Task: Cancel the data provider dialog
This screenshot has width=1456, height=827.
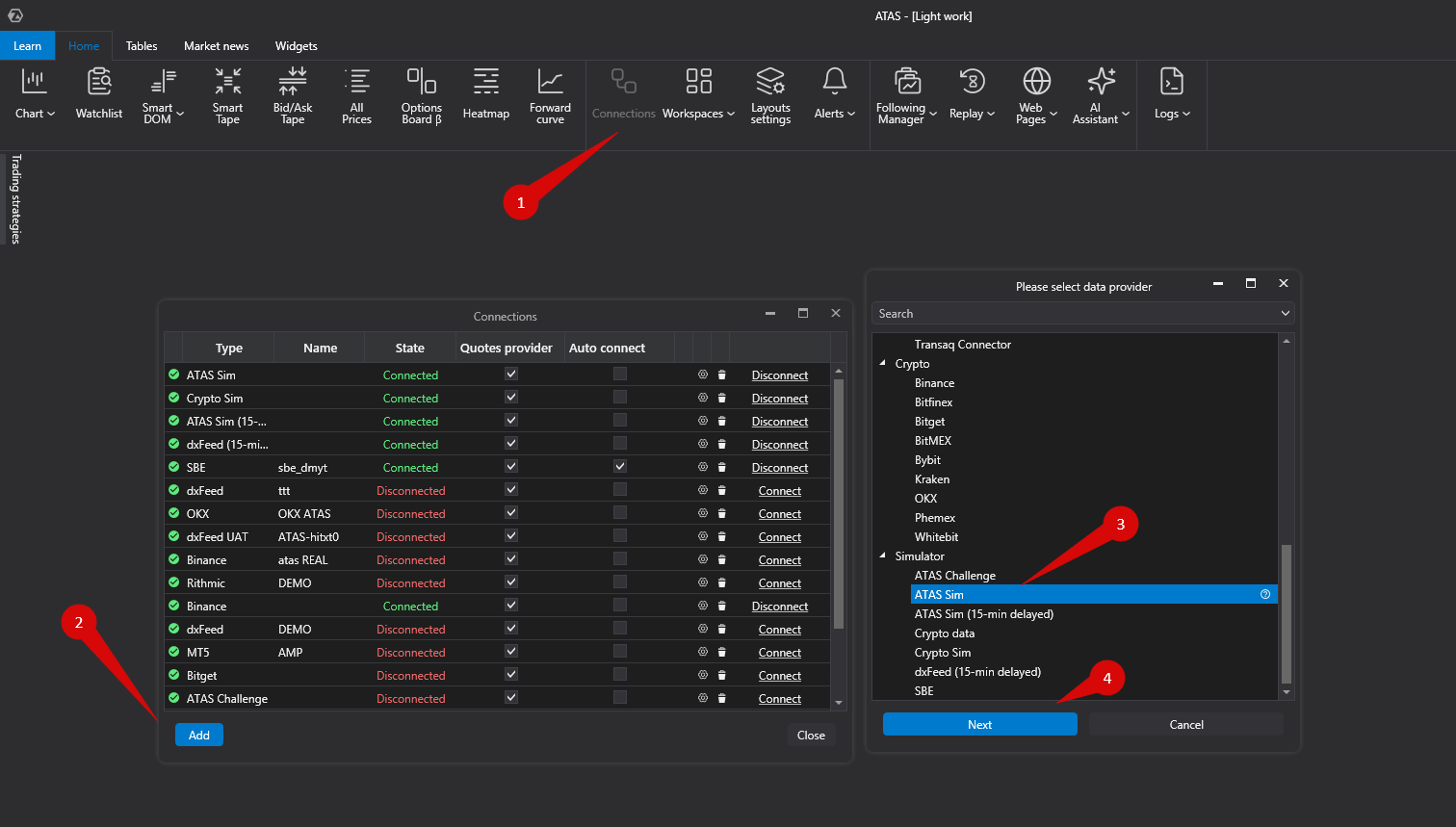Action: point(1186,724)
